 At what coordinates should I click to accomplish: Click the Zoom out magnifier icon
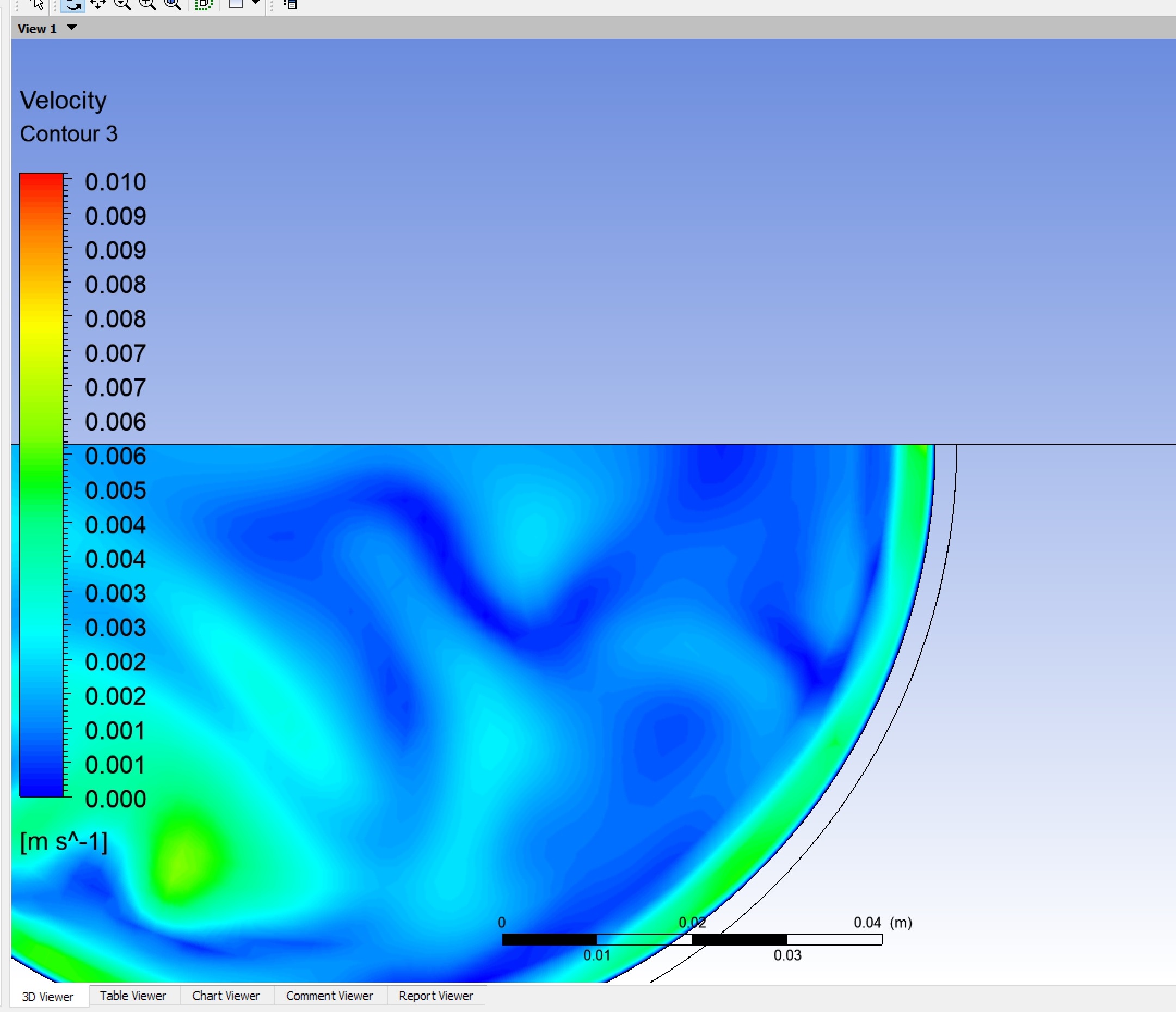122,4
